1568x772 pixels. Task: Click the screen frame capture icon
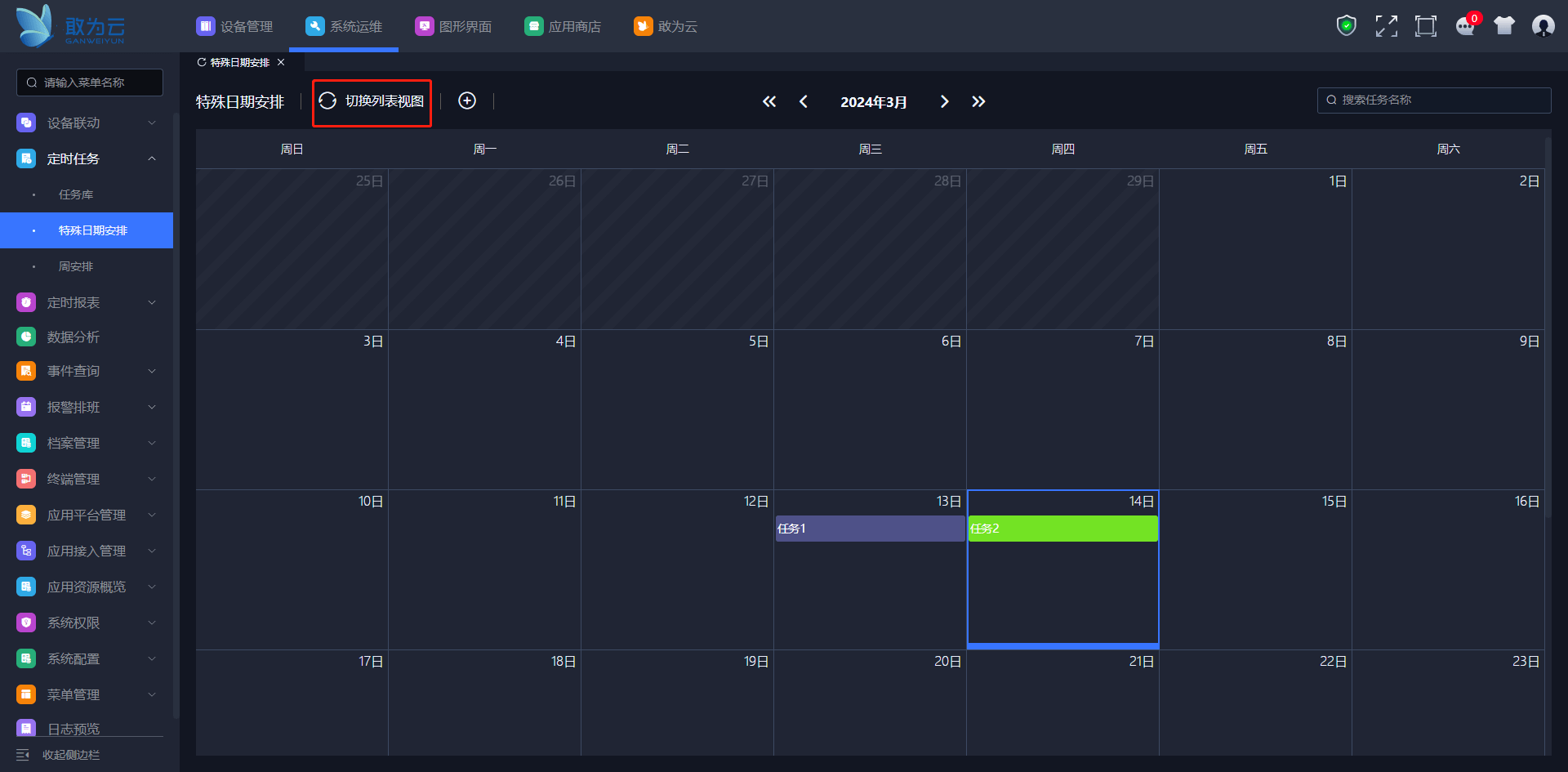pyautogui.click(x=1426, y=26)
